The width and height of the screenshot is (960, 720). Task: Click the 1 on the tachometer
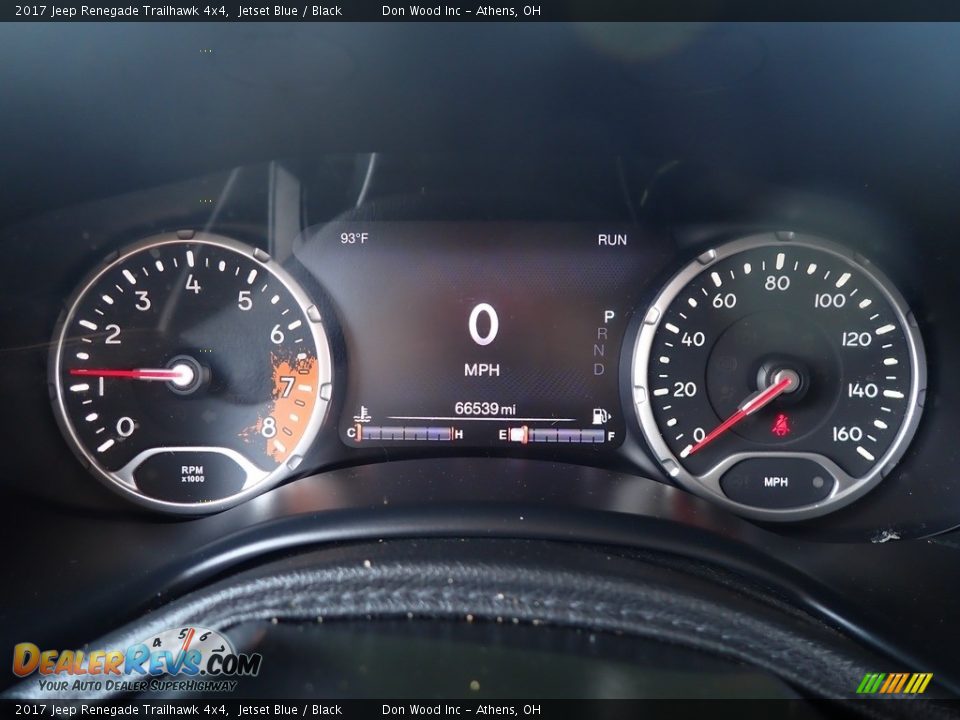click(x=102, y=386)
